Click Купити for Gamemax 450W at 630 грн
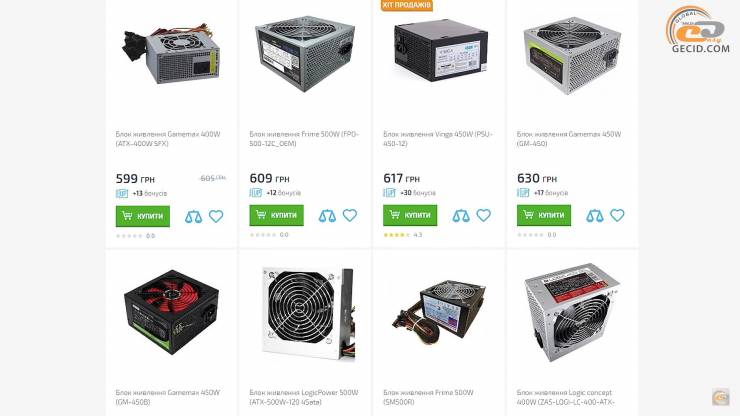Screen dimensions: 740x416 544,215
